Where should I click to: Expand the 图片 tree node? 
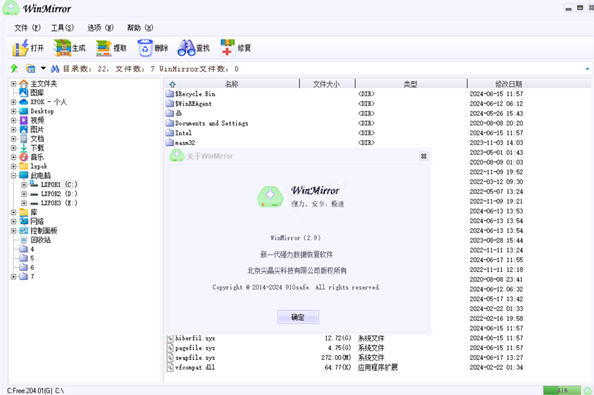point(14,130)
